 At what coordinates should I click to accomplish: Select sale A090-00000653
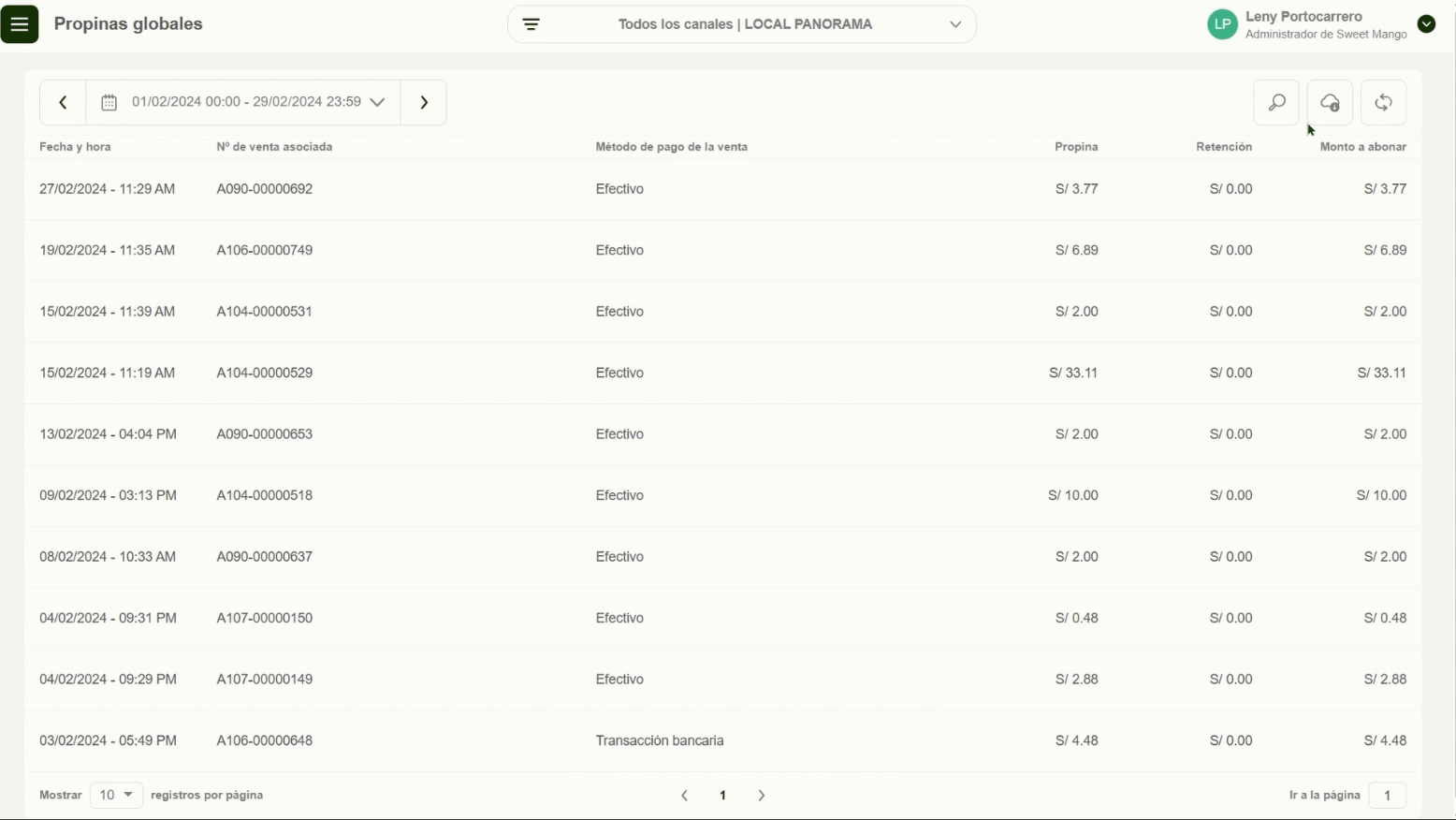[265, 434]
